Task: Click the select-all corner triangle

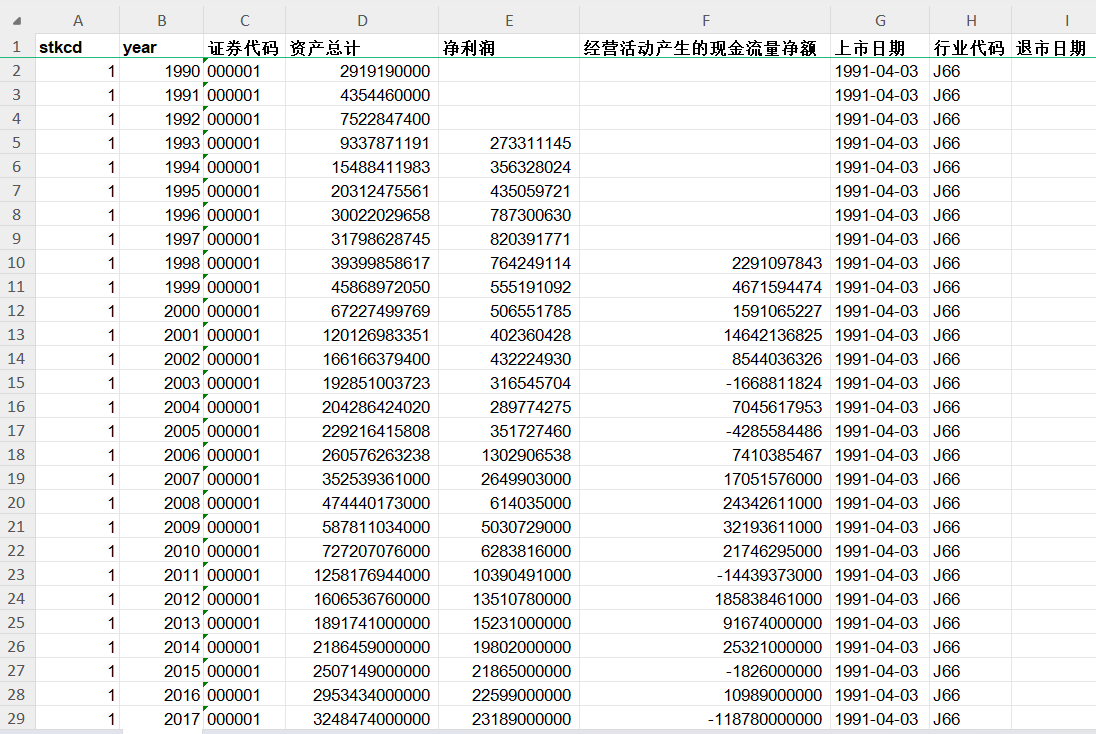Action: pyautogui.click(x=17, y=20)
